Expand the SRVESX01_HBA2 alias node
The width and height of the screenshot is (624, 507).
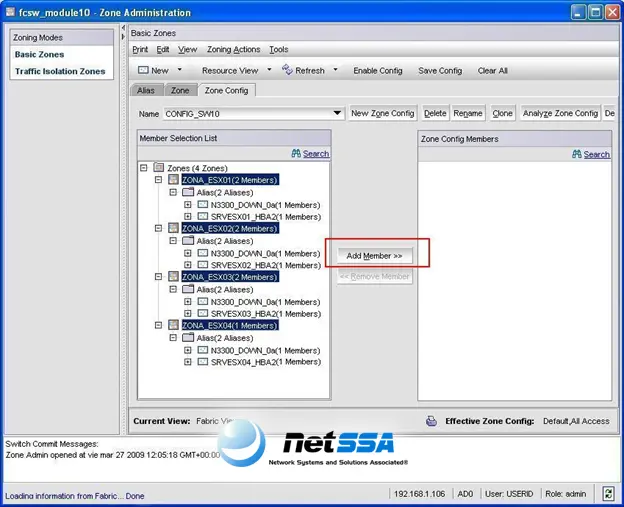click(x=187, y=216)
